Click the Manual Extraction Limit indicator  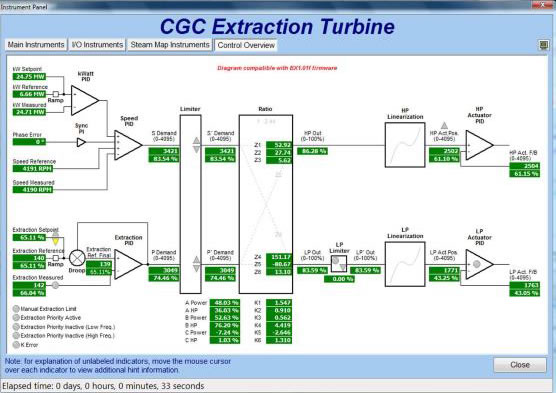pyautogui.click(x=16, y=309)
